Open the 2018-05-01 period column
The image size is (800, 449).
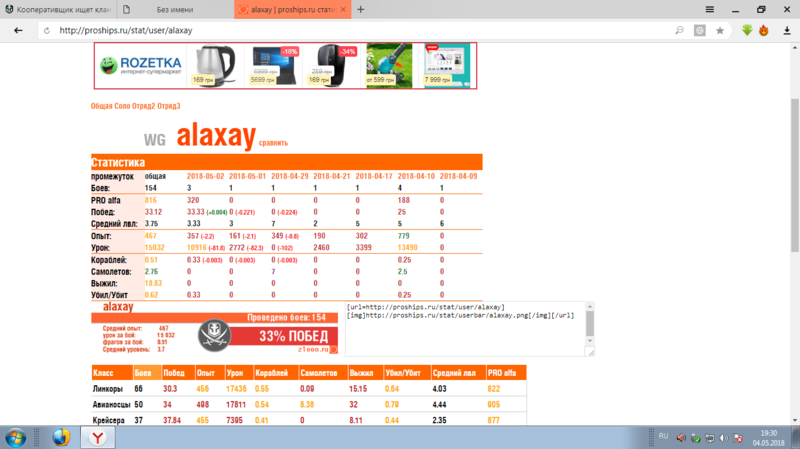(x=247, y=176)
